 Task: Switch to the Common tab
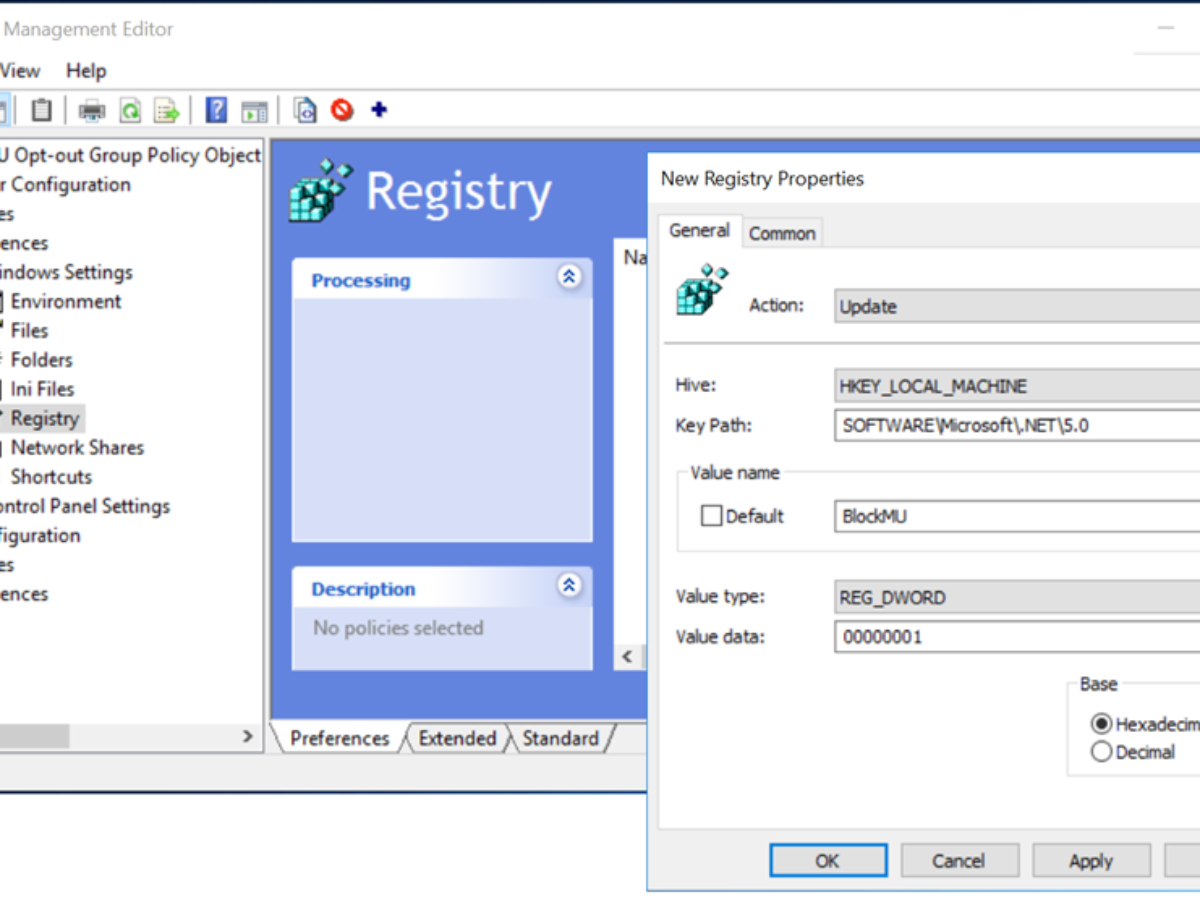782,233
